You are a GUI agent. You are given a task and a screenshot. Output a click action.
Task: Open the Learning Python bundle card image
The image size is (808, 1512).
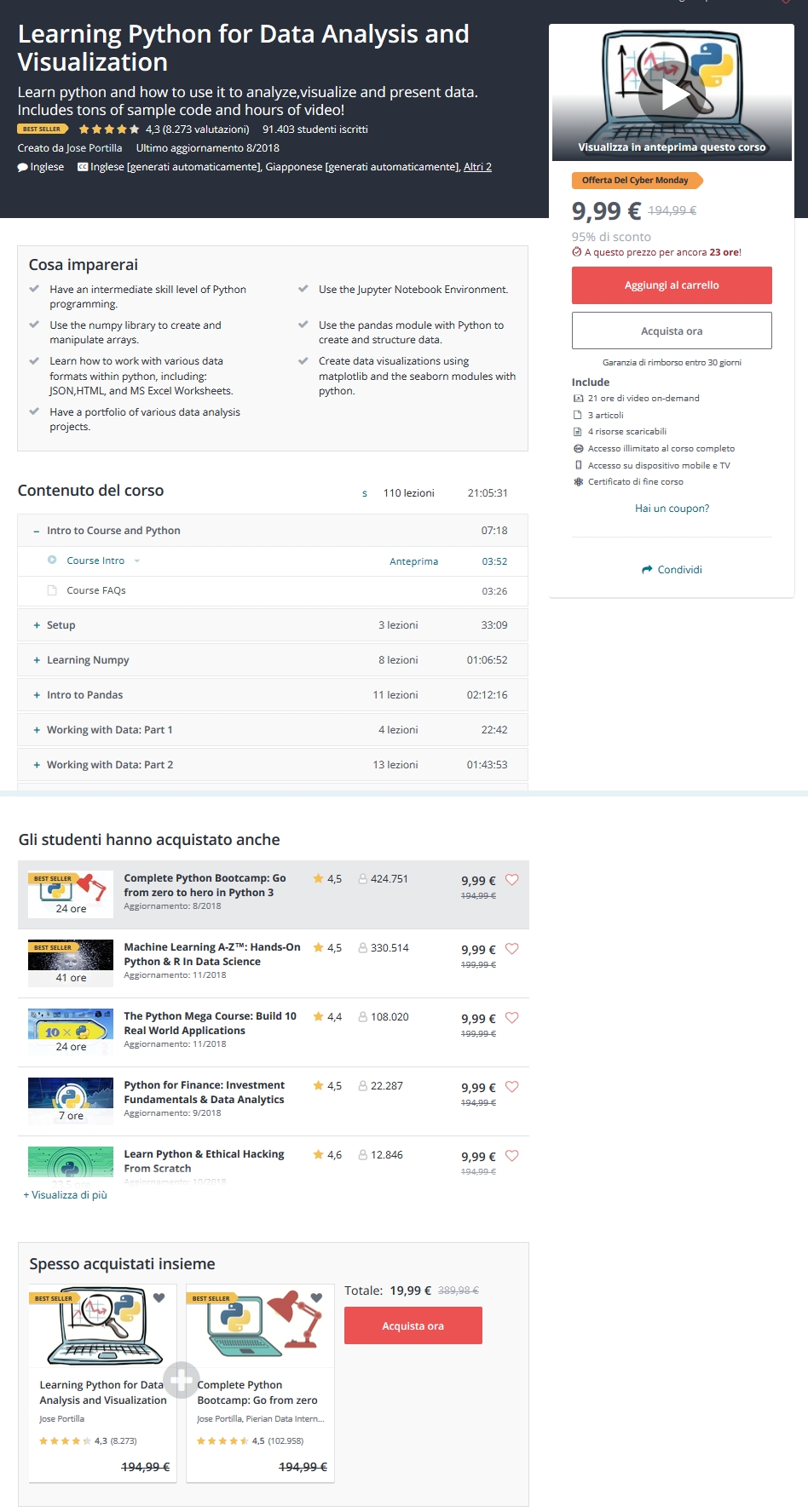tap(103, 1325)
